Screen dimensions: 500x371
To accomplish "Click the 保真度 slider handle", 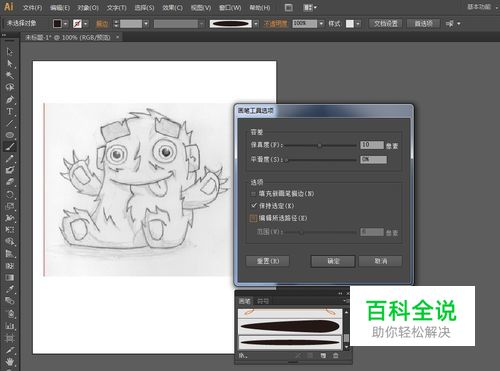I will pos(319,145).
